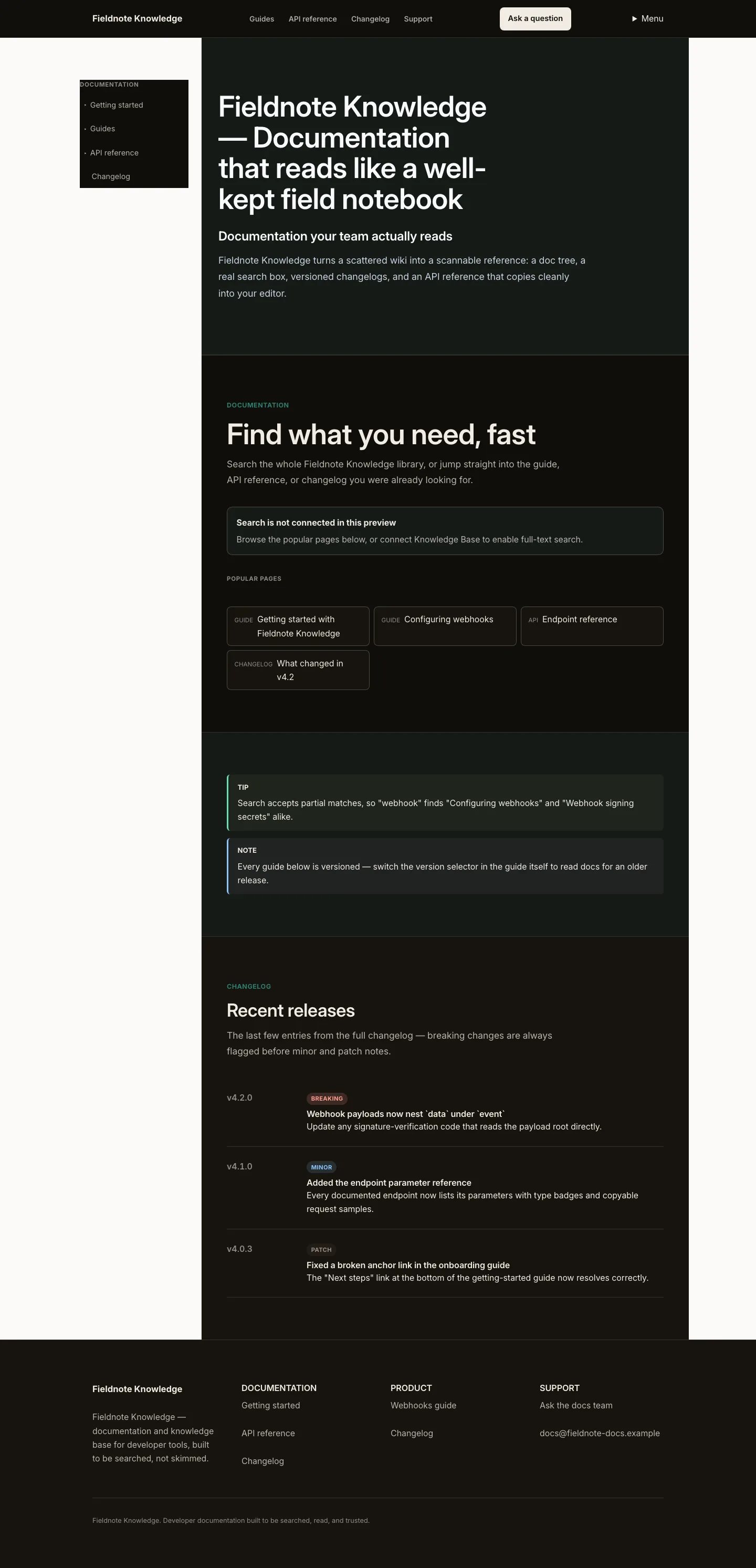
Task: Open Changelog under footer Product column
Action: [412, 1434]
